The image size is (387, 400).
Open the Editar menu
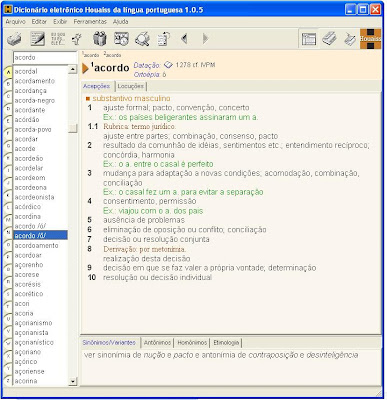(x=39, y=22)
